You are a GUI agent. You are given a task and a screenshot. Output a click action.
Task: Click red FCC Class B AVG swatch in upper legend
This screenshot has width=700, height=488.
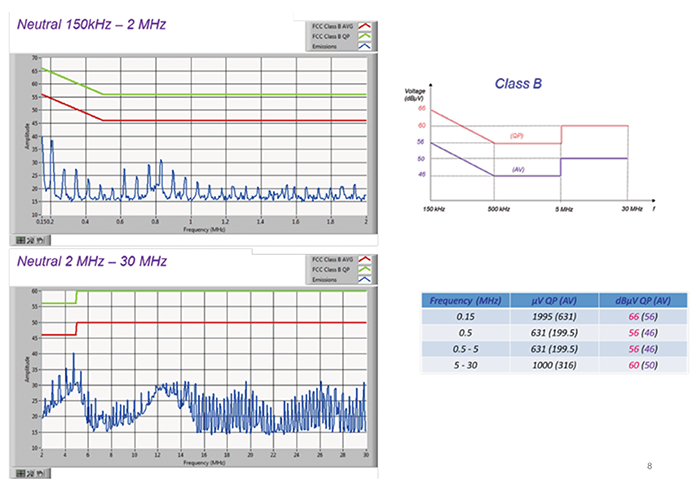(x=364, y=27)
